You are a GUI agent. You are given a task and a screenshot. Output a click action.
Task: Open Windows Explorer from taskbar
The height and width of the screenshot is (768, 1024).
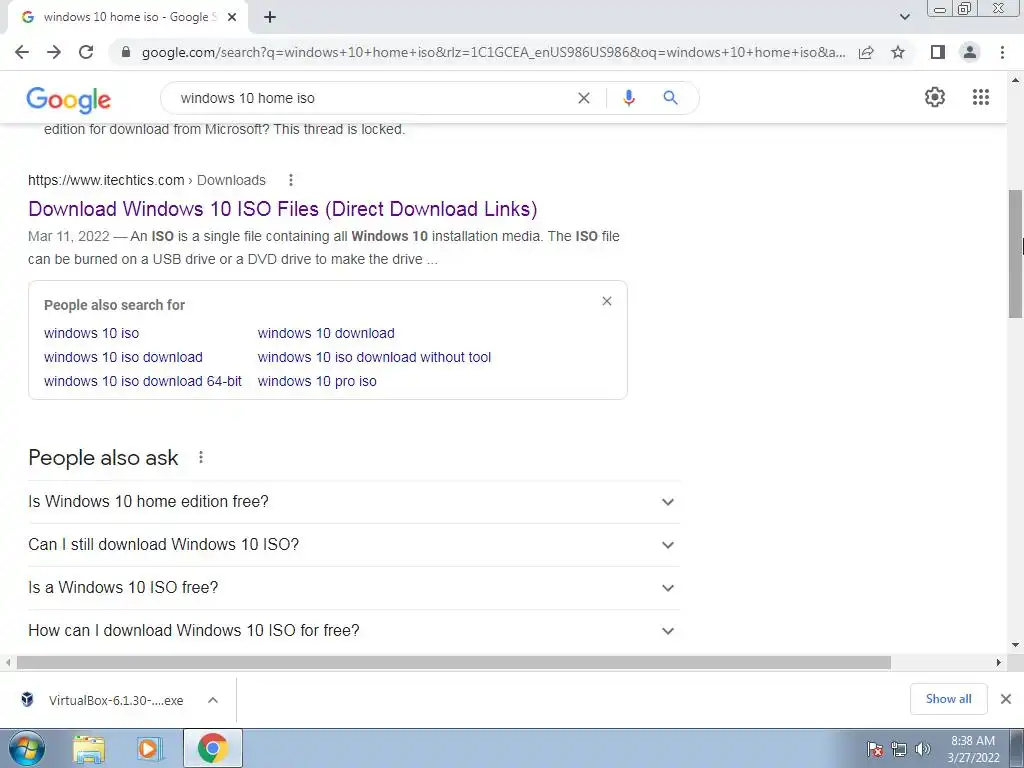click(x=89, y=748)
